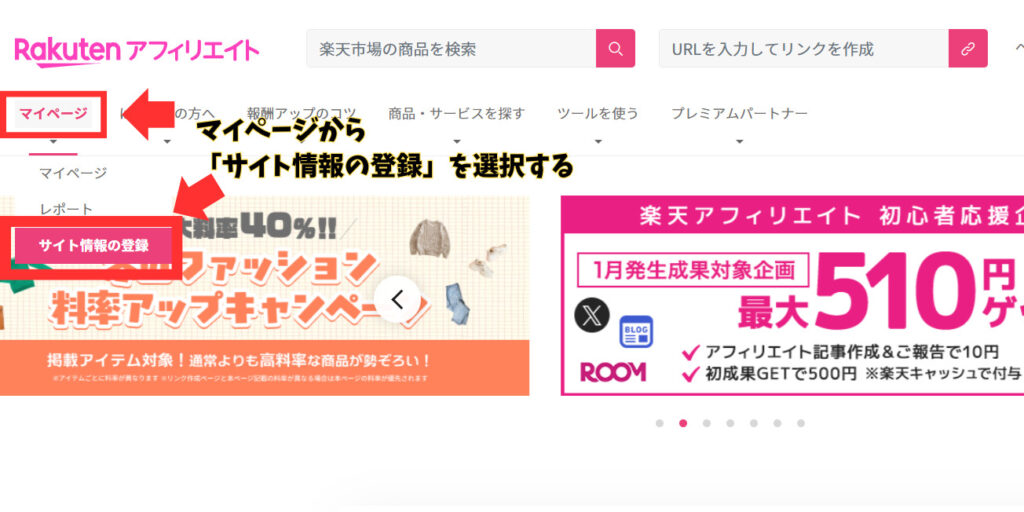Click the Rakuten Affiliate logo
1024x512 pixels.
(136, 51)
